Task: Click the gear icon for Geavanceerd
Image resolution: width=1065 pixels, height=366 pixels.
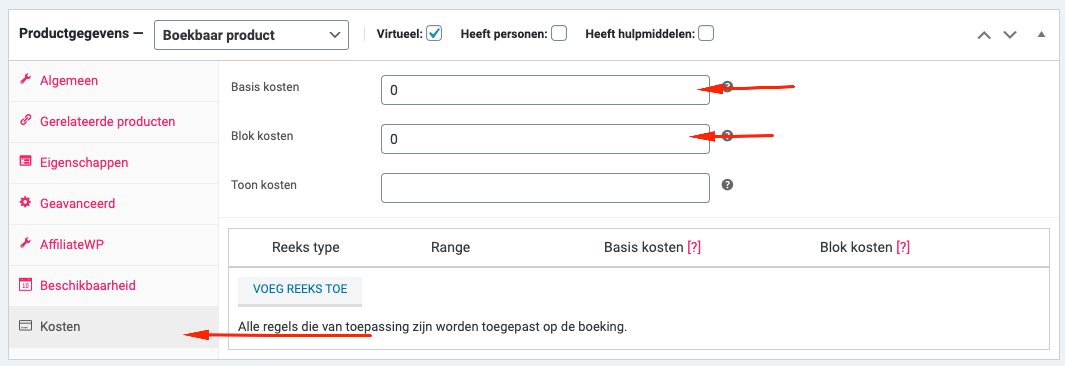Action: 25,202
